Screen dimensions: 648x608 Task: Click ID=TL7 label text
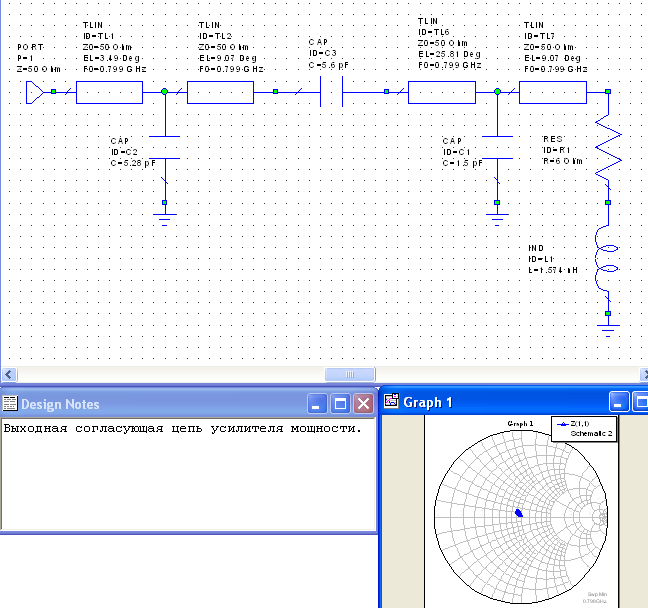coord(539,36)
